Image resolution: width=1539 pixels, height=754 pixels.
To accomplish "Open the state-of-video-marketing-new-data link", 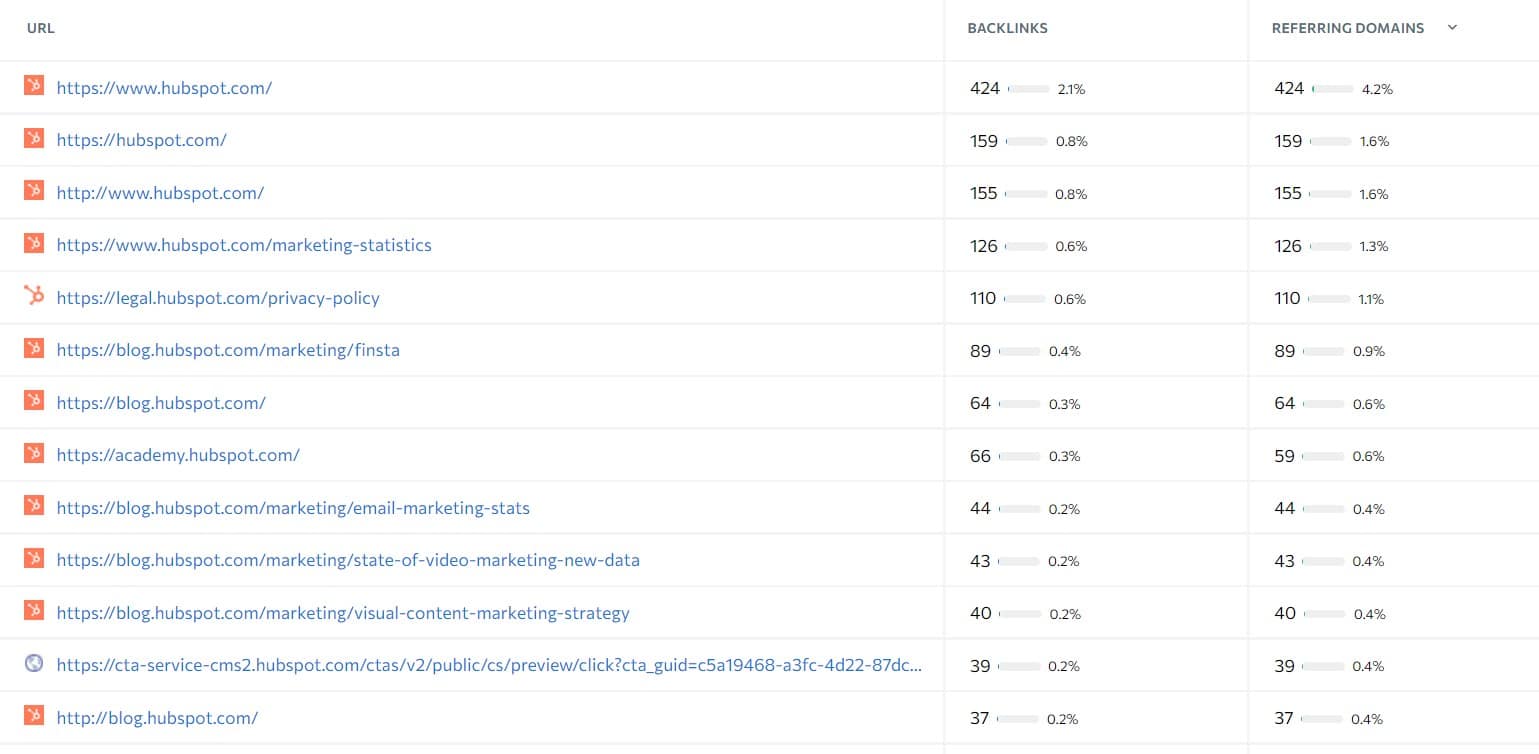I will [x=348, y=560].
